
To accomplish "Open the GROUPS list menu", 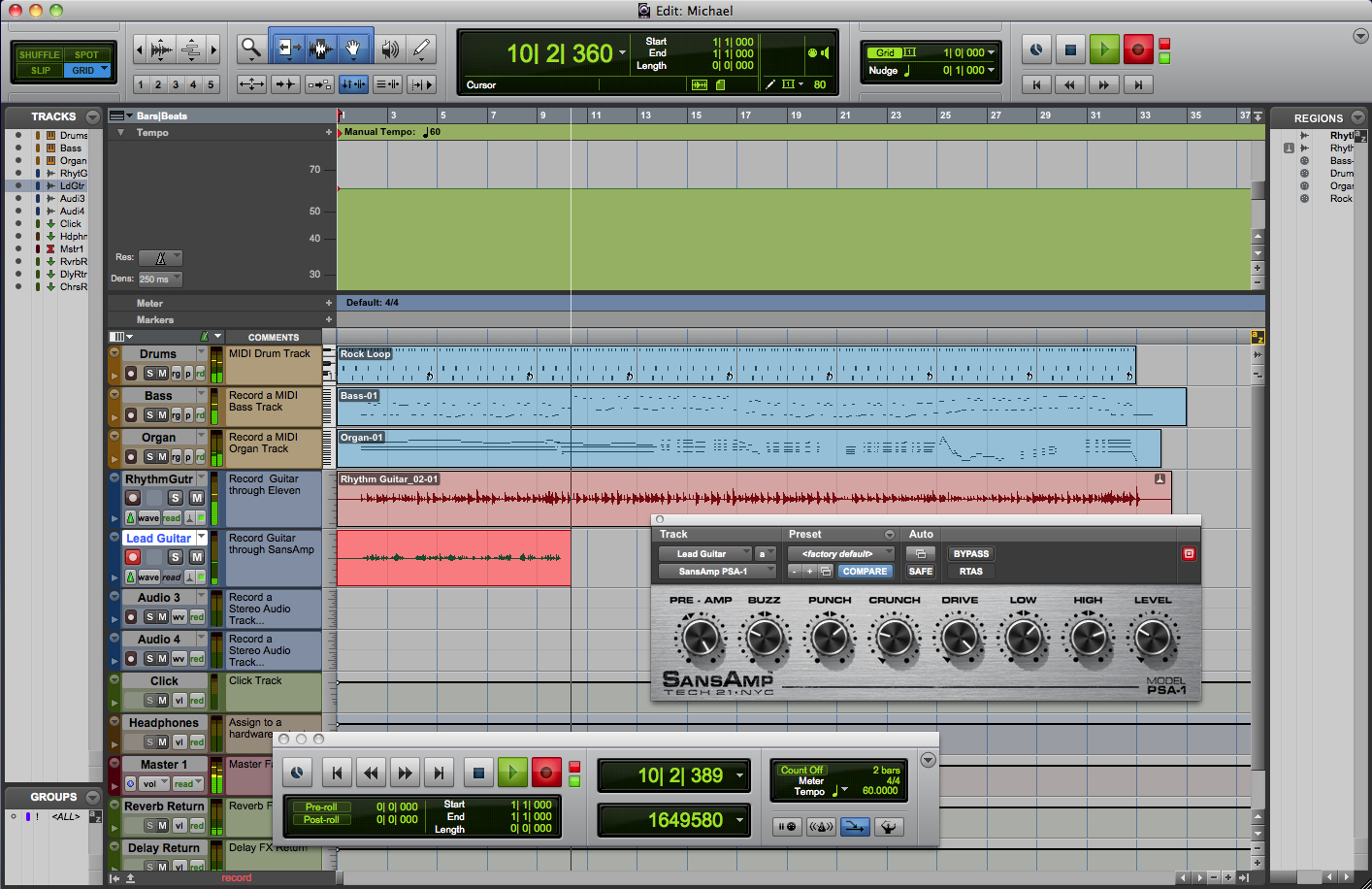I will [x=93, y=797].
